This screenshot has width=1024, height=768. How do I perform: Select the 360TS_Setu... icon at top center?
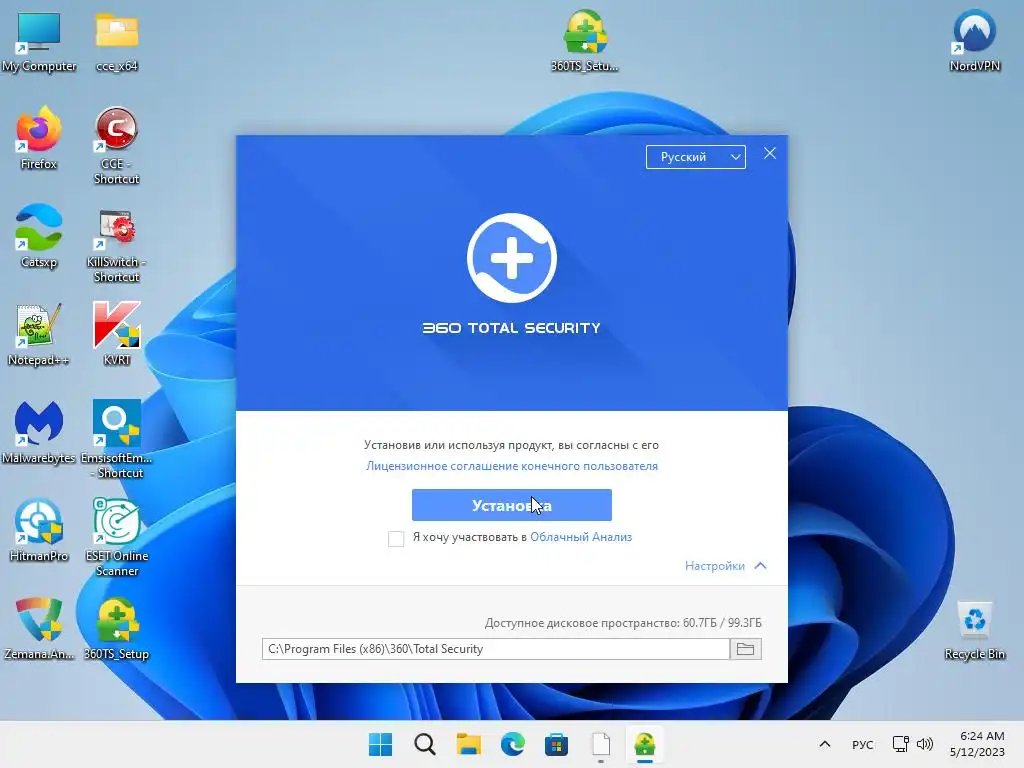tap(584, 40)
